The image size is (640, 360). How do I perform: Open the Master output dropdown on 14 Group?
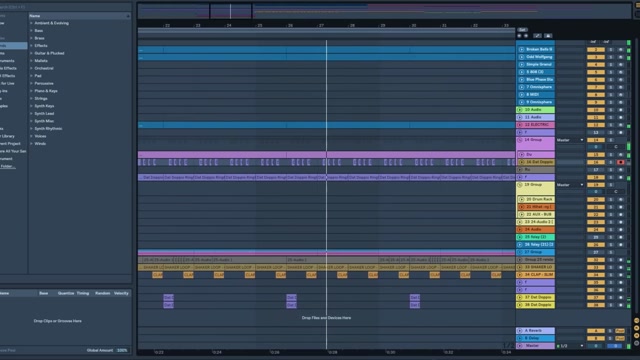coord(570,140)
